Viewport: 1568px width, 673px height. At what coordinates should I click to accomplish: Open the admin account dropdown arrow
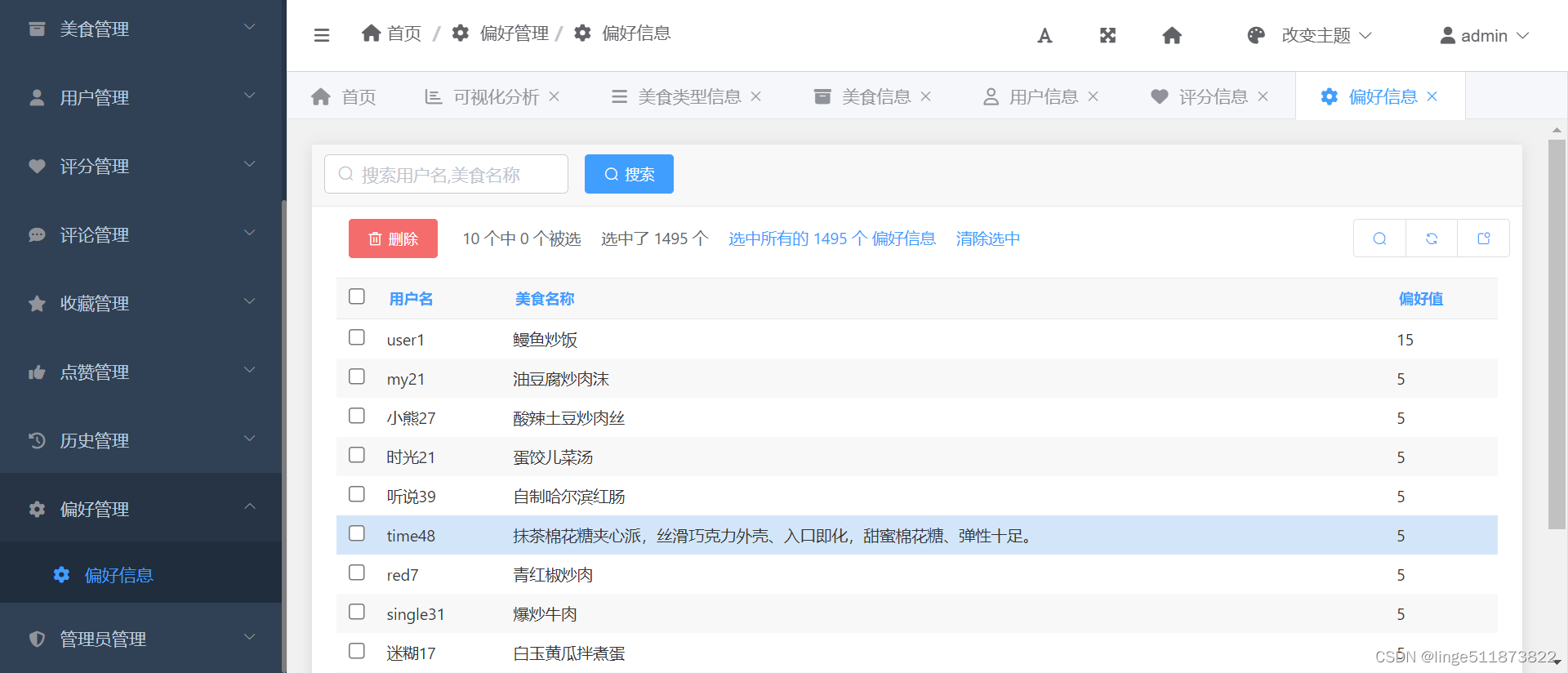point(1522,36)
